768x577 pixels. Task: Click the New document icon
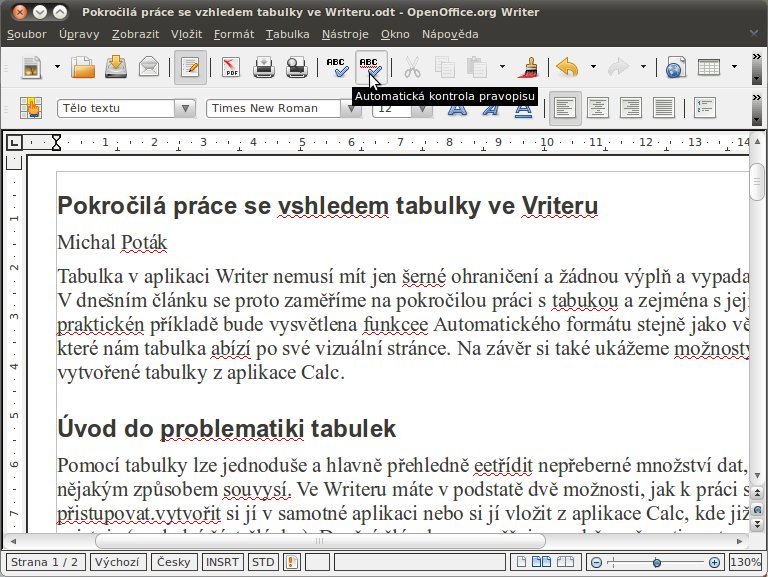(32, 67)
